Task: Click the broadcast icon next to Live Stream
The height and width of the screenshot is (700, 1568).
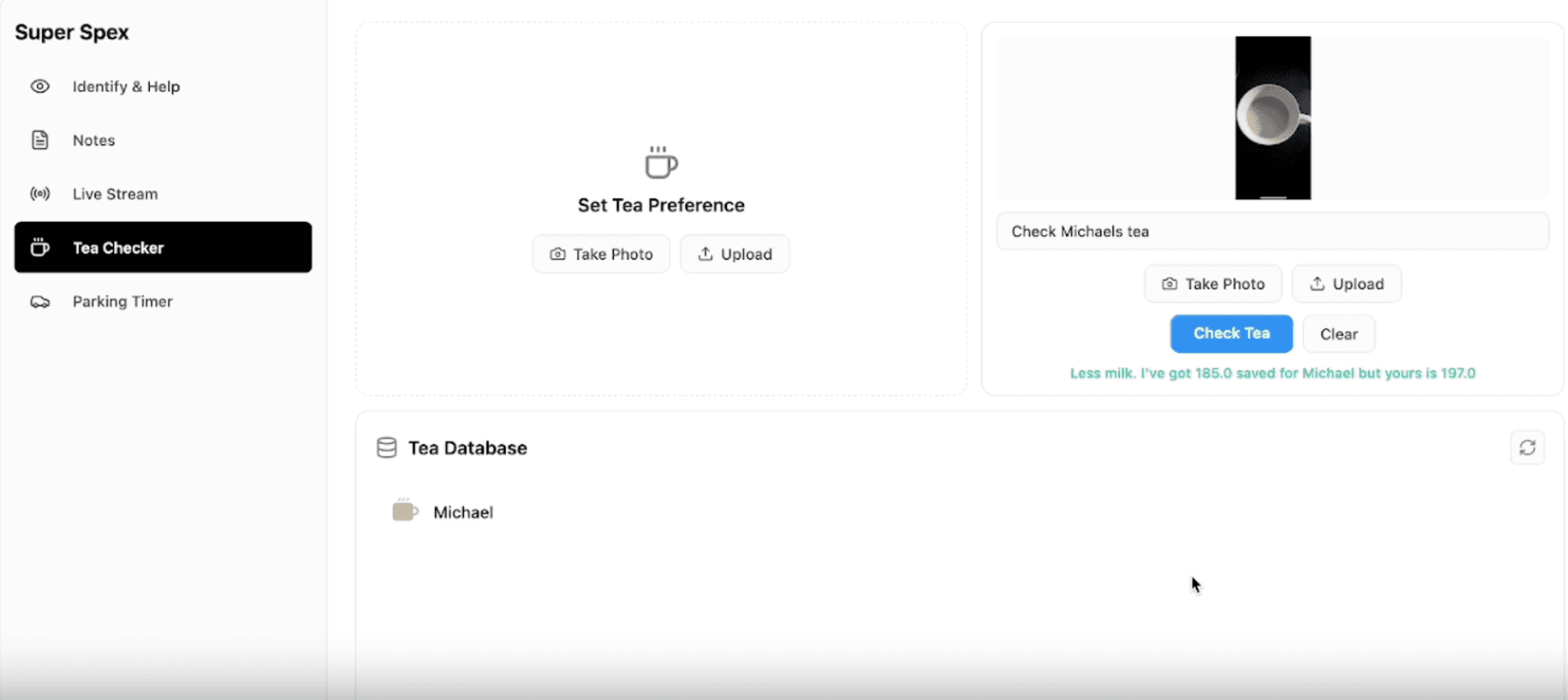Action: click(39, 193)
